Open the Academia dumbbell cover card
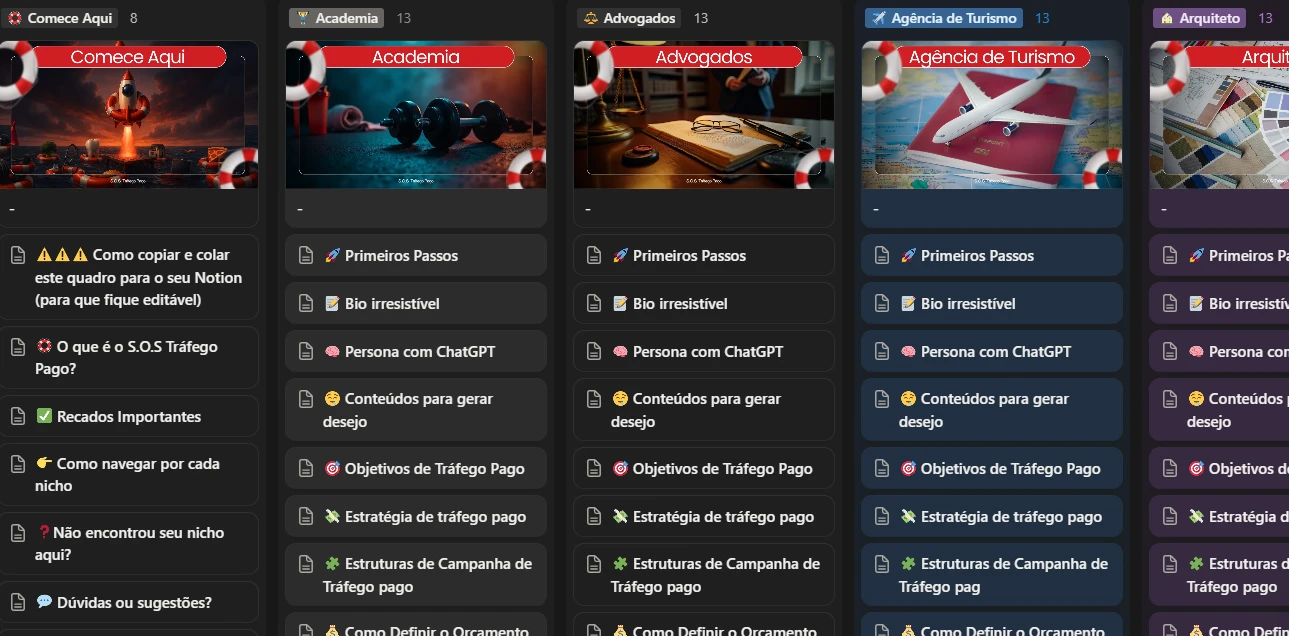The height and width of the screenshot is (636, 1289). [416, 134]
